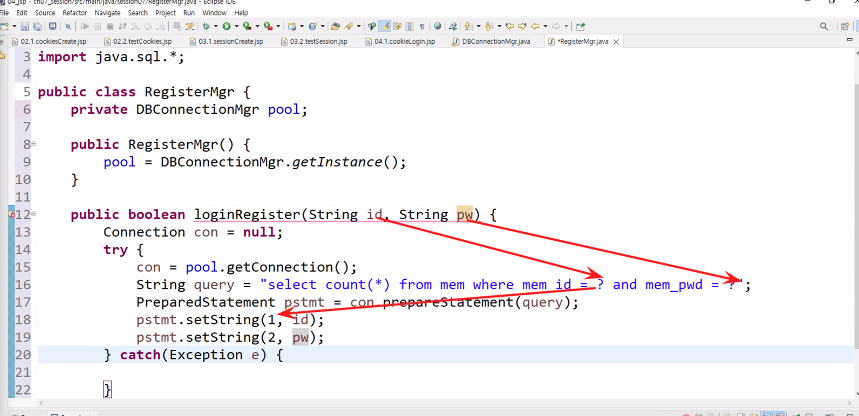Open the Edit menu
Screen dimensions: 859x416
(22, 12)
